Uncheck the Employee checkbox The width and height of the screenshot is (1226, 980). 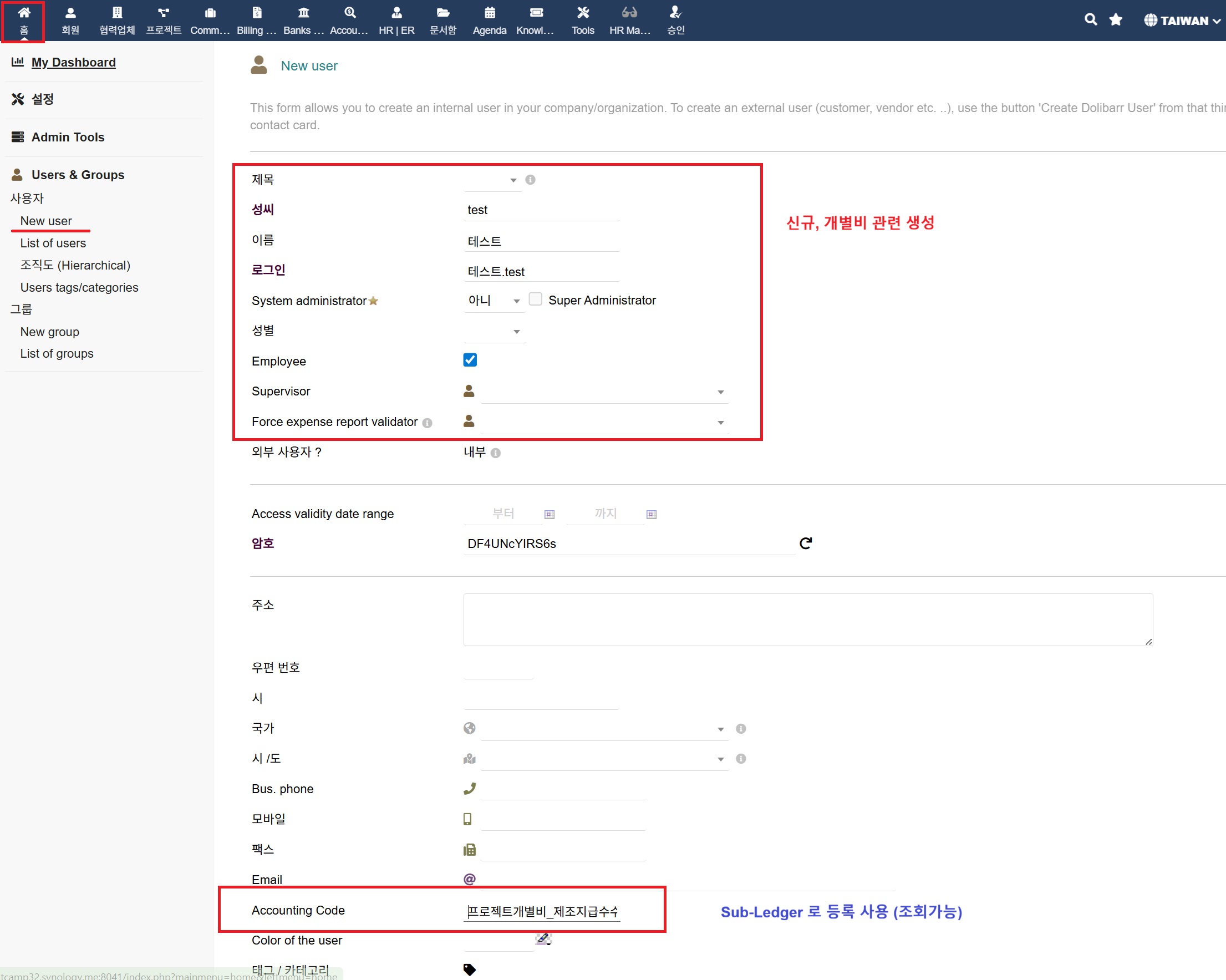(x=470, y=360)
